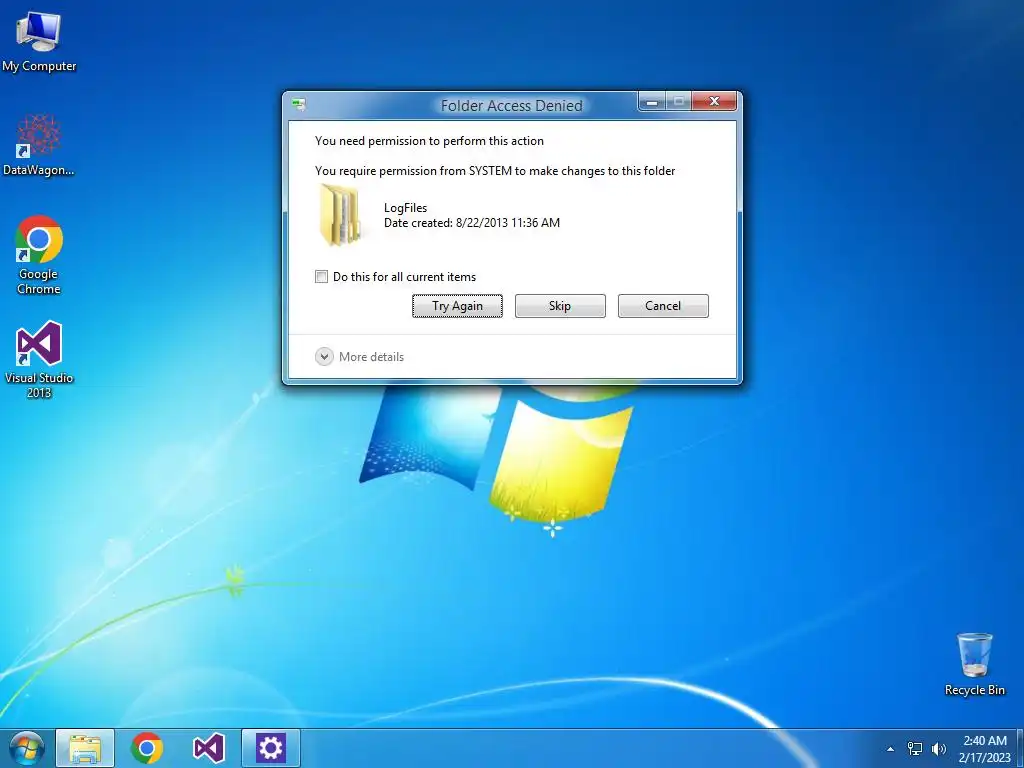Select the Google Chrome desktop shortcut
The height and width of the screenshot is (768, 1024).
[x=39, y=255]
